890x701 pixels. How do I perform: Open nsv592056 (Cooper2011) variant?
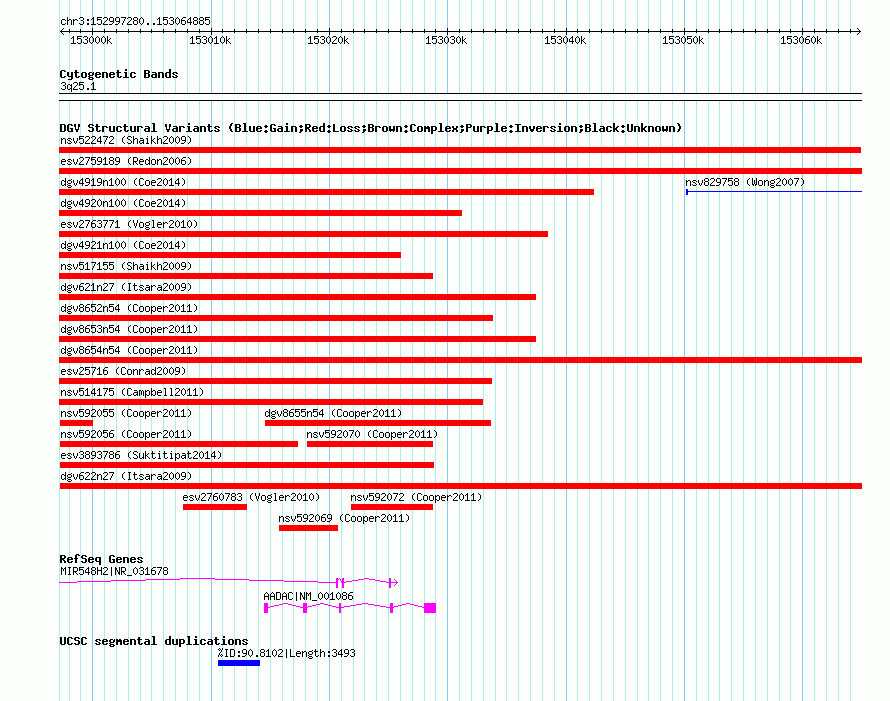tap(179, 444)
